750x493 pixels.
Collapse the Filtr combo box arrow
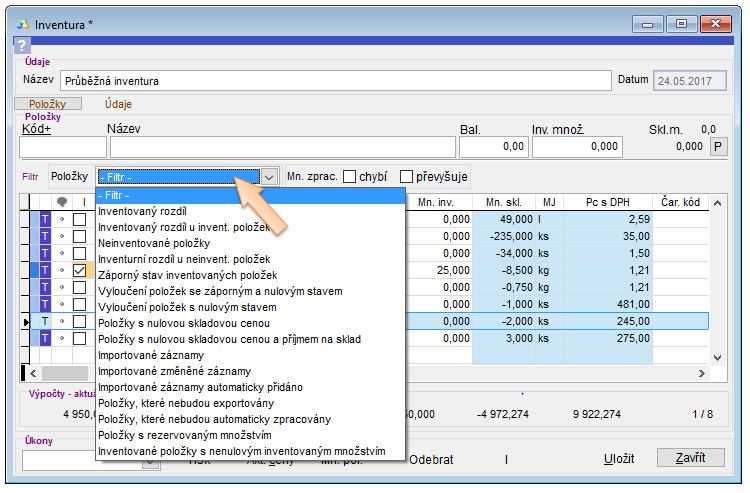[269, 177]
